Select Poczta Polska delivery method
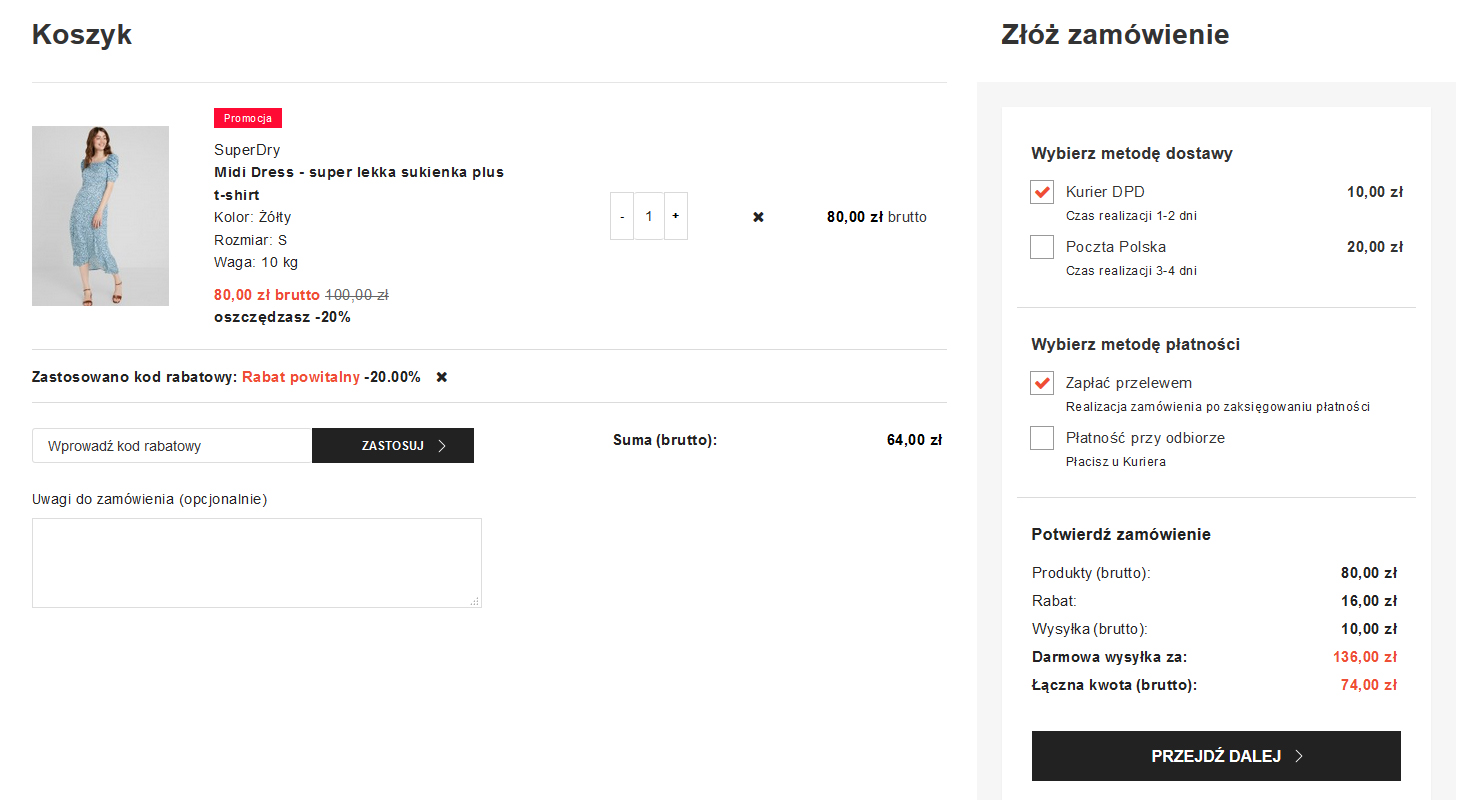 click(1042, 247)
